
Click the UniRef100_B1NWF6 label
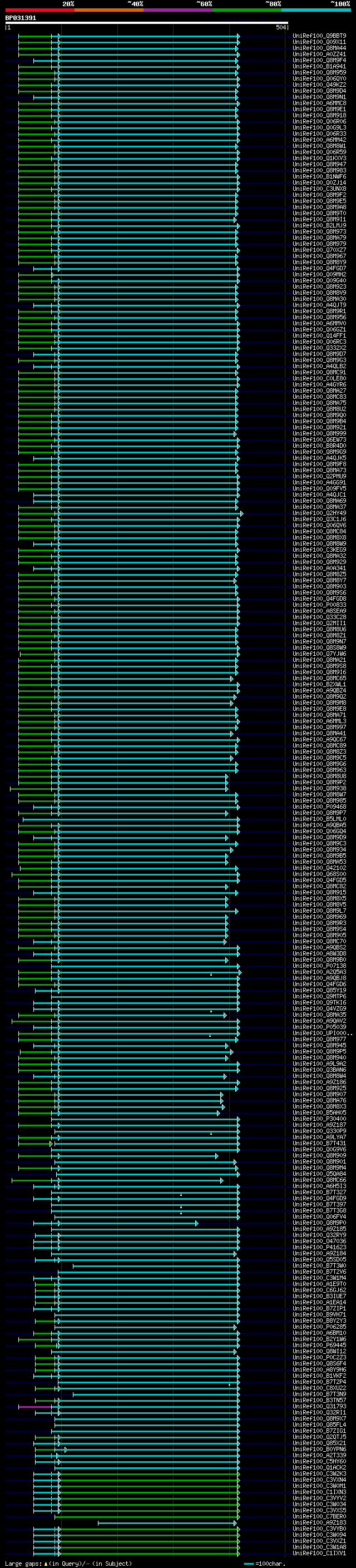(x=319, y=176)
